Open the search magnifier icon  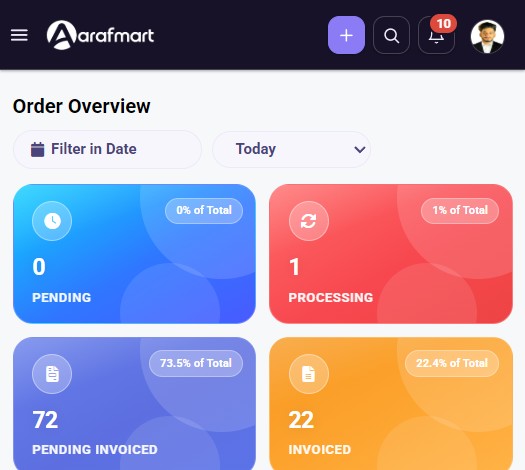pyautogui.click(x=391, y=35)
